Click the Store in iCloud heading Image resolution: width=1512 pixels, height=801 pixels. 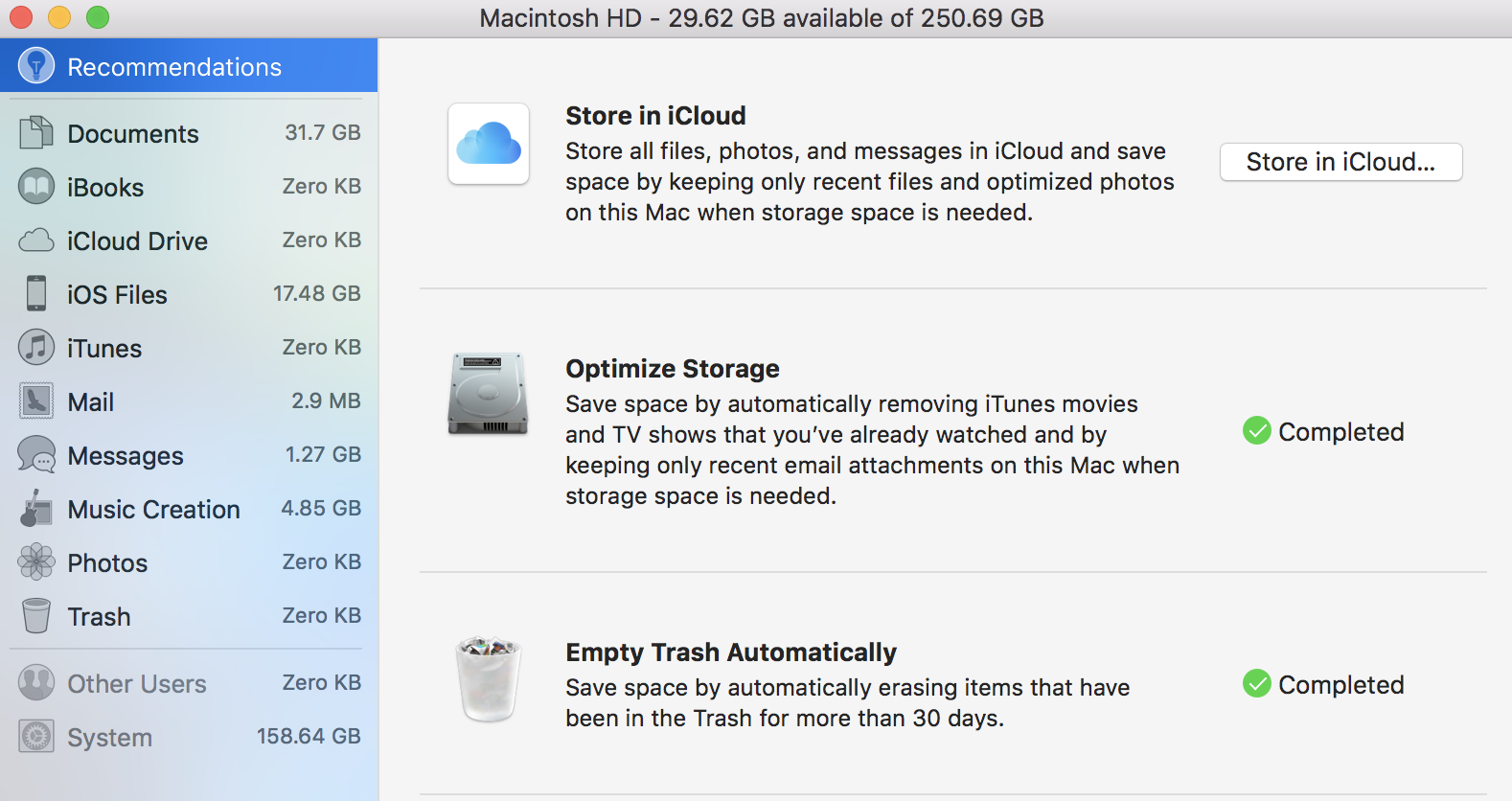tap(655, 116)
